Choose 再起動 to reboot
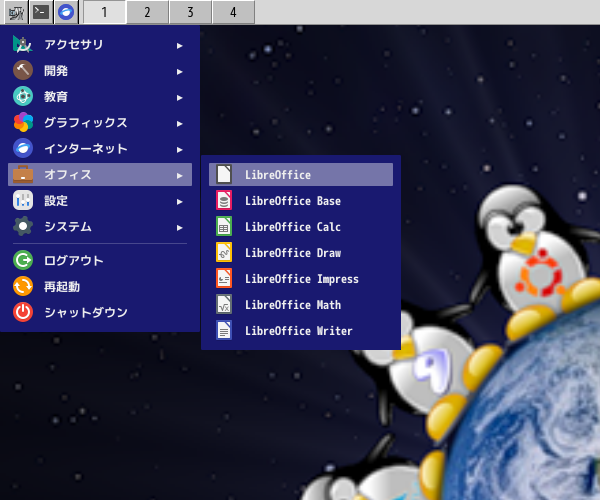600x500 pixels. tap(100, 287)
